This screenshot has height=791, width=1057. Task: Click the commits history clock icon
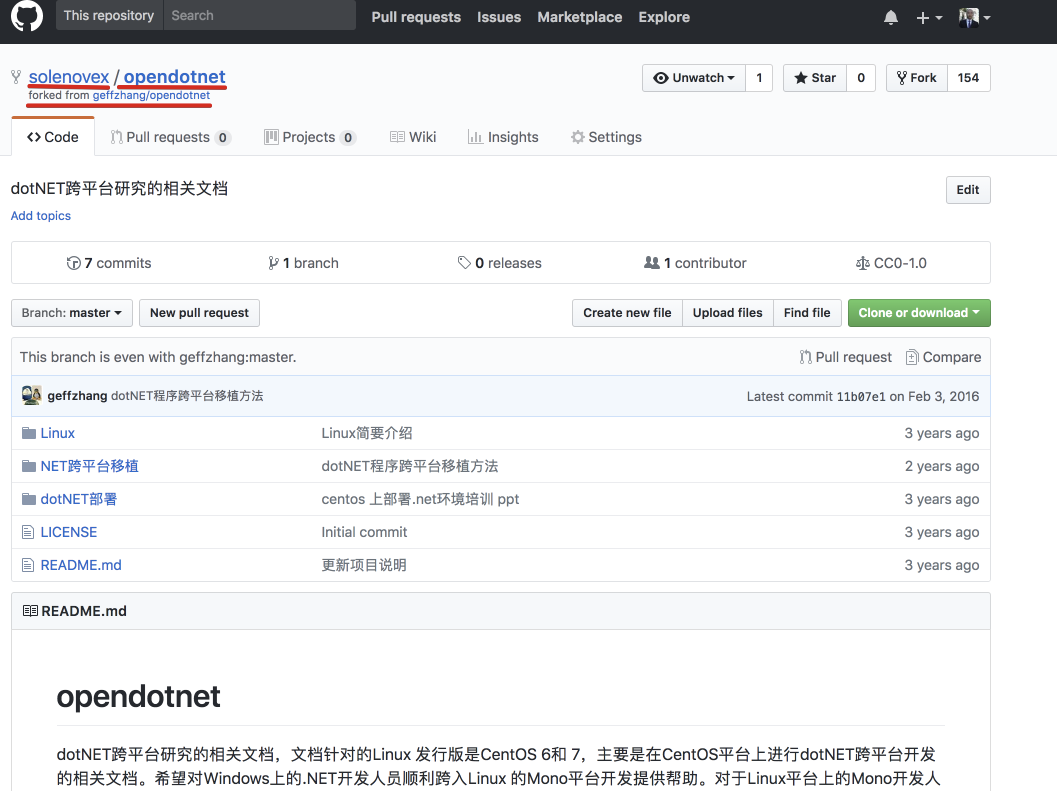point(73,263)
